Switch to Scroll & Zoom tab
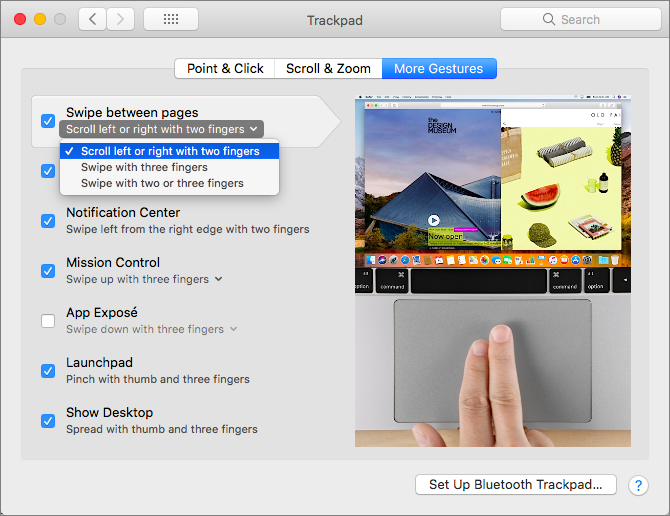This screenshot has height=516, width=670. [328, 68]
